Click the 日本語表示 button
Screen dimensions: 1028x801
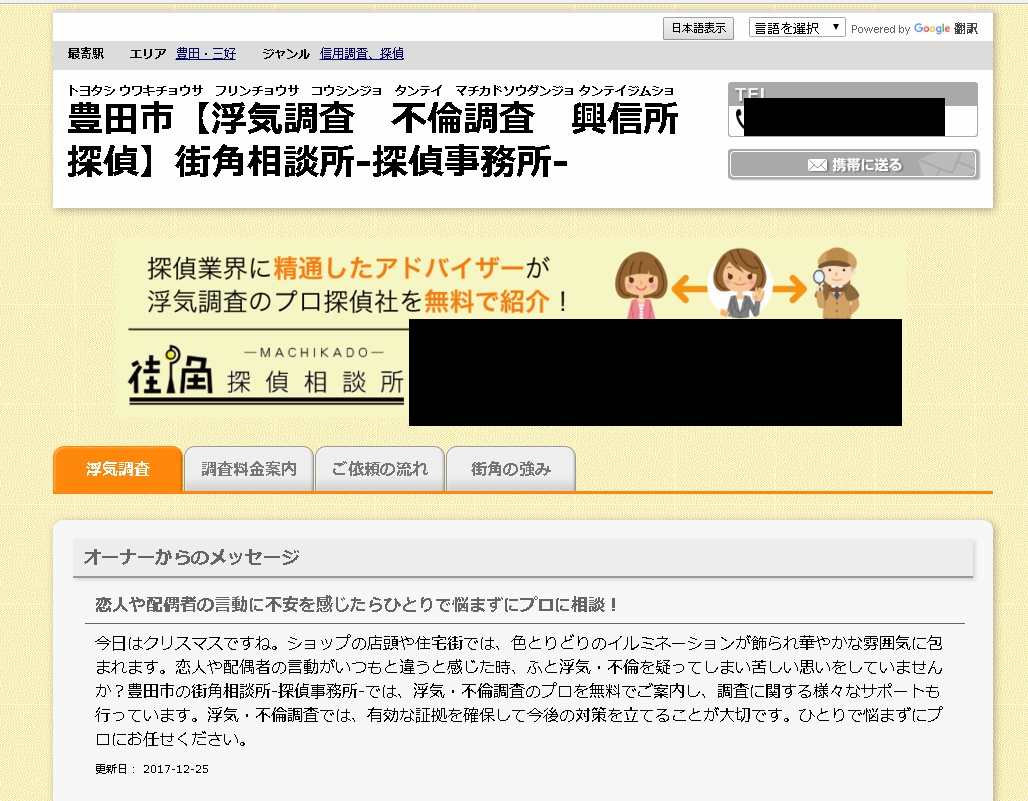[x=698, y=29]
